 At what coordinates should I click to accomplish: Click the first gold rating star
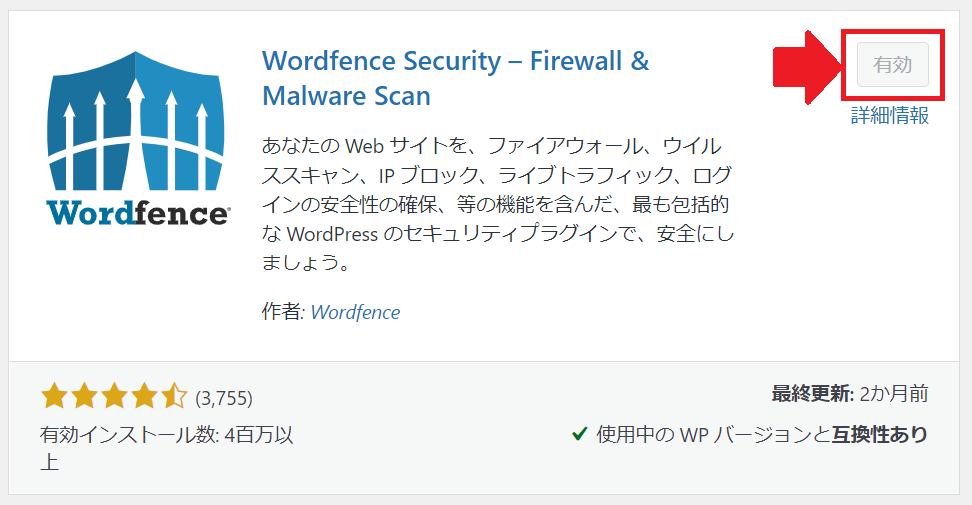pyautogui.click(x=55, y=396)
